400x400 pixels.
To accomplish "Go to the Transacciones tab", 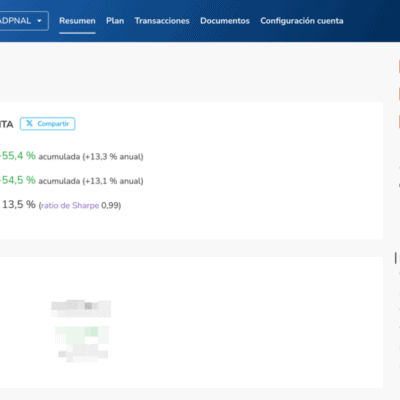I will (x=162, y=21).
